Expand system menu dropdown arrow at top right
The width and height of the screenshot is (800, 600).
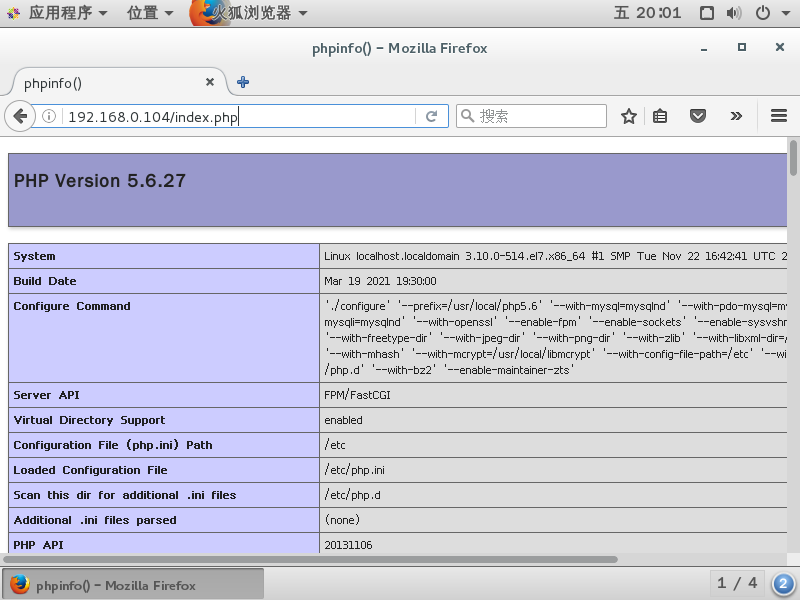[x=786, y=13]
